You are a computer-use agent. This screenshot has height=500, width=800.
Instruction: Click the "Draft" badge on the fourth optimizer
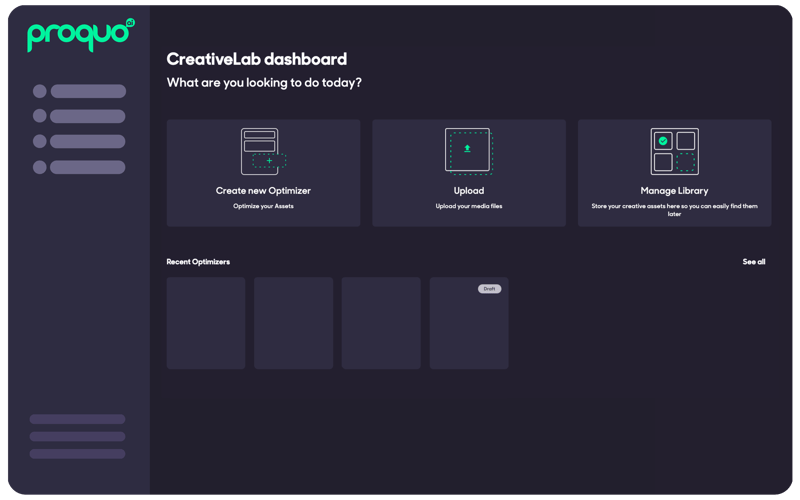coord(489,289)
